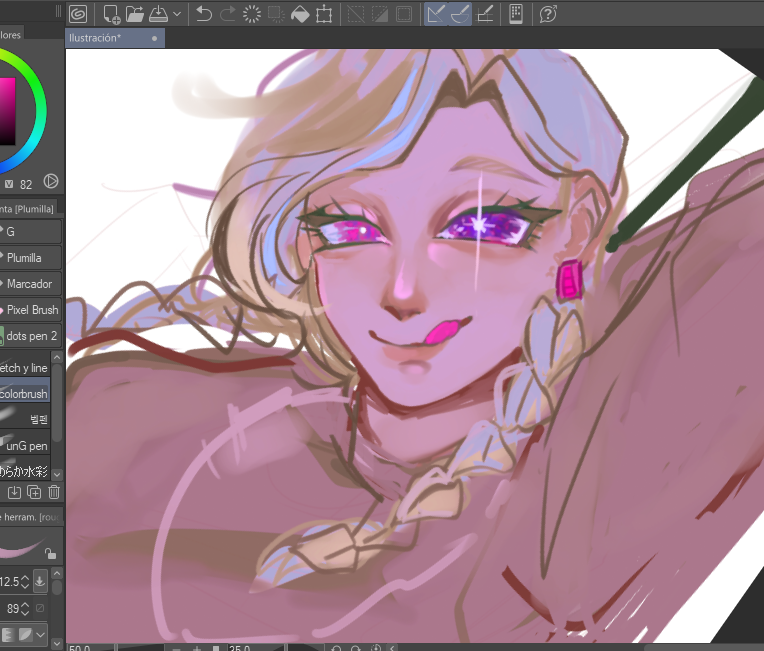The height and width of the screenshot is (651, 764).
Task: Expand the brush shape preset dropdown
Action: pos(40,635)
